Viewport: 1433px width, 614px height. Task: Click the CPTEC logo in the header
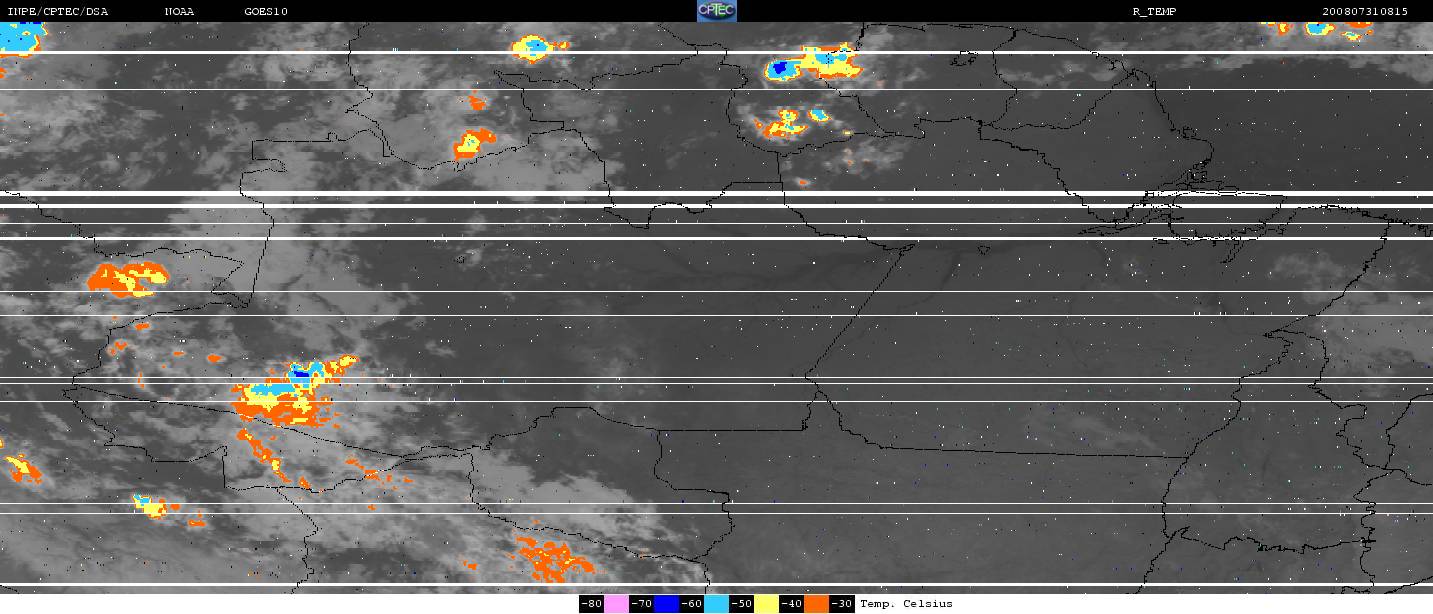click(716, 11)
